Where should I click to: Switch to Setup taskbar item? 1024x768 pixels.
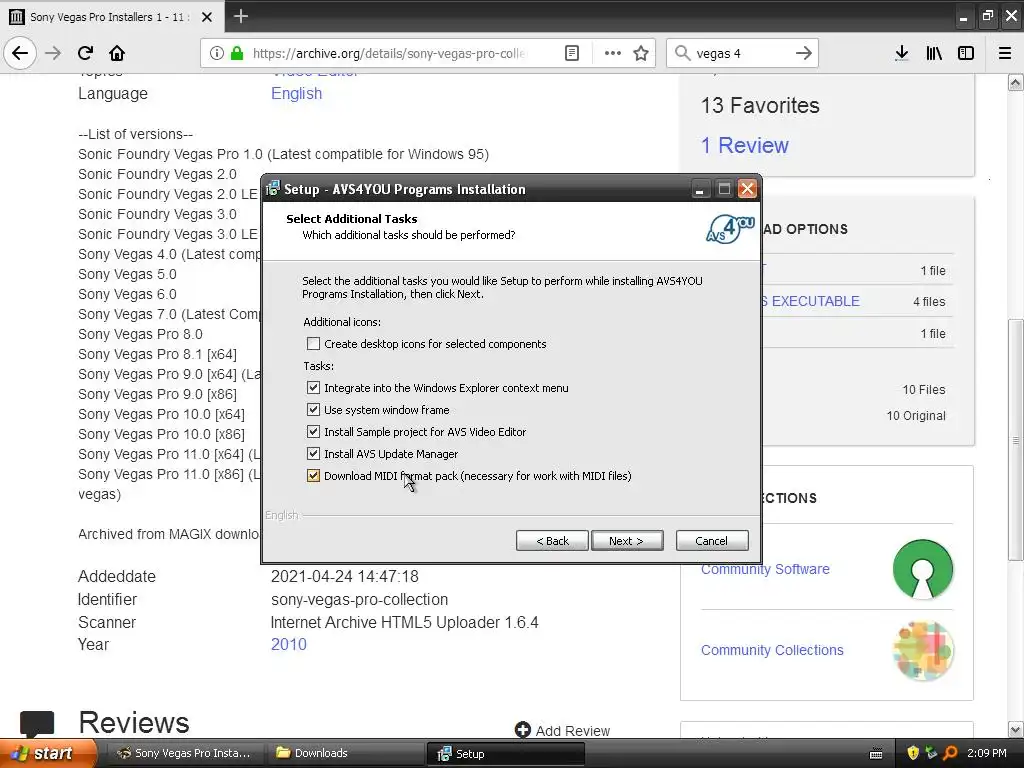(505, 754)
